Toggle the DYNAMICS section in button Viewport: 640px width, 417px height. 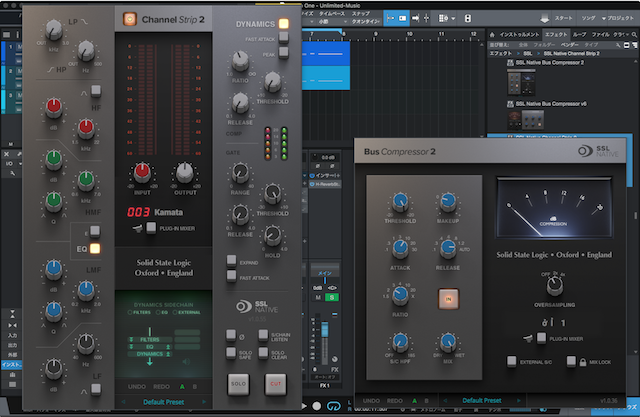[283, 24]
